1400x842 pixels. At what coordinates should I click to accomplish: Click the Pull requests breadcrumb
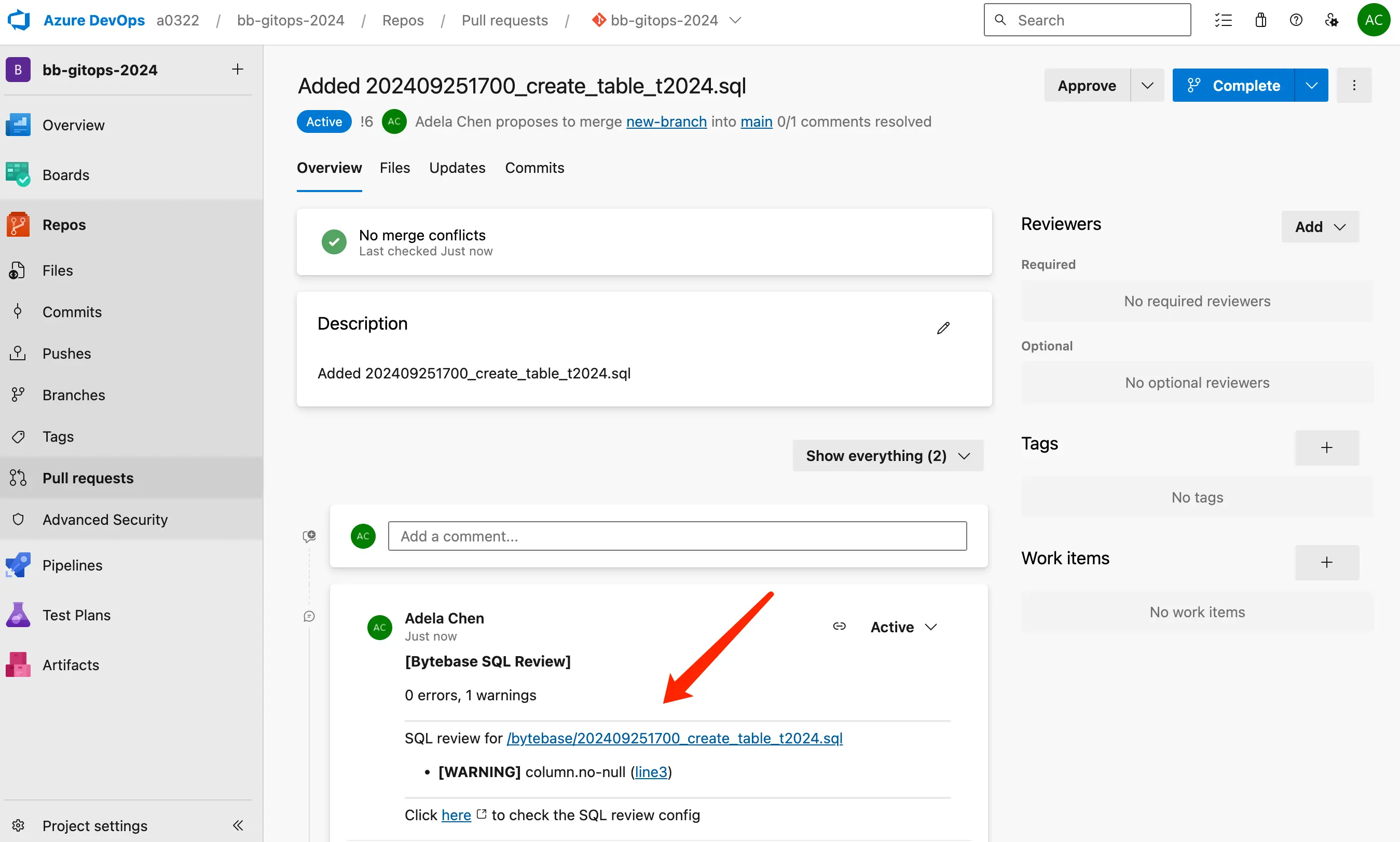(505, 20)
